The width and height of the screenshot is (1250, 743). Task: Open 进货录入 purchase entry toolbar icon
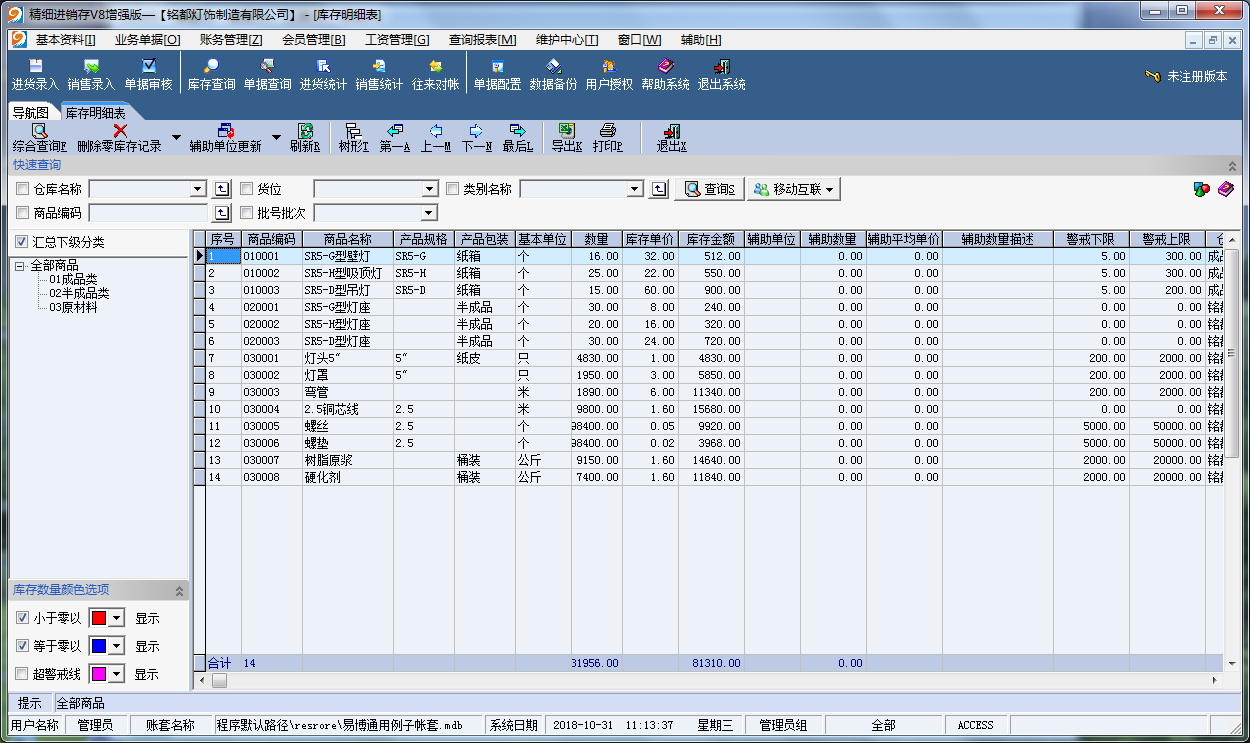tap(35, 74)
